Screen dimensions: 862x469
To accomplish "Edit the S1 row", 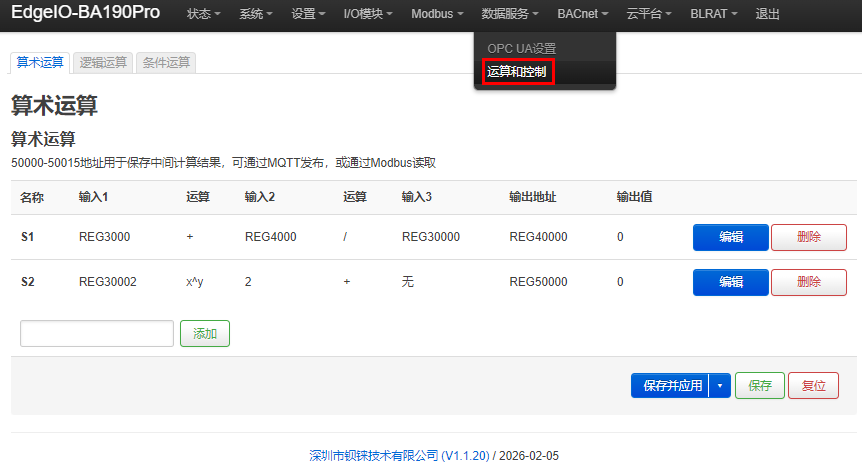I will click(731, 237).
